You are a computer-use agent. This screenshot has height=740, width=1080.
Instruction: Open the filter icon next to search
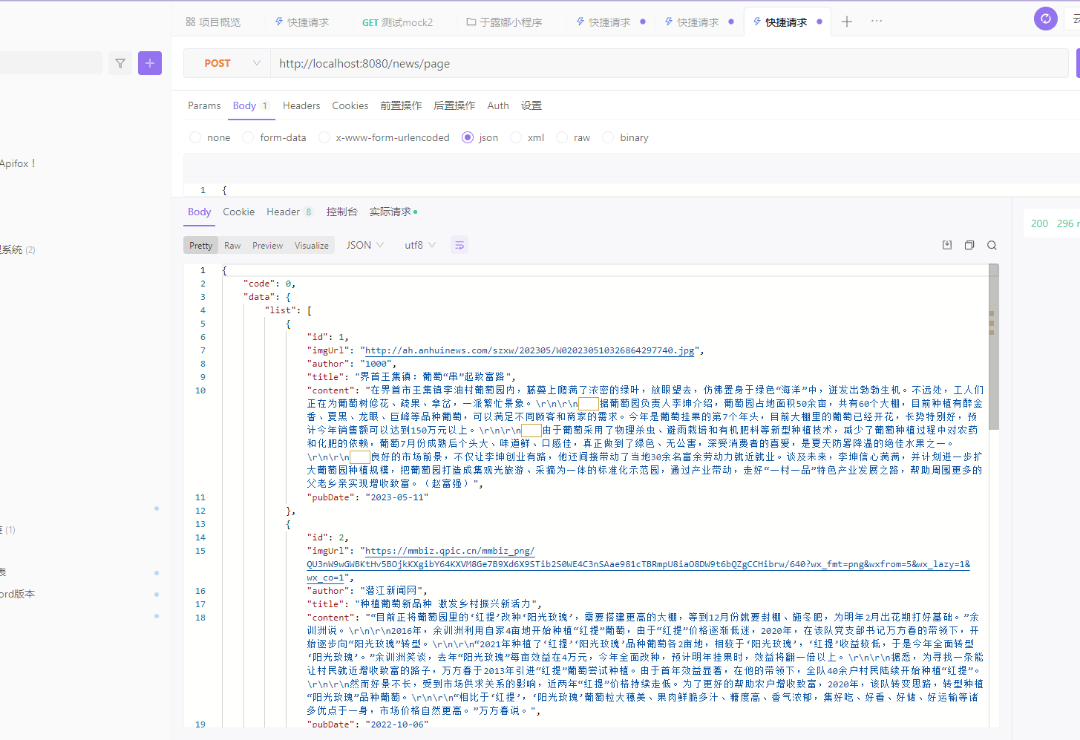click(120, 63)
